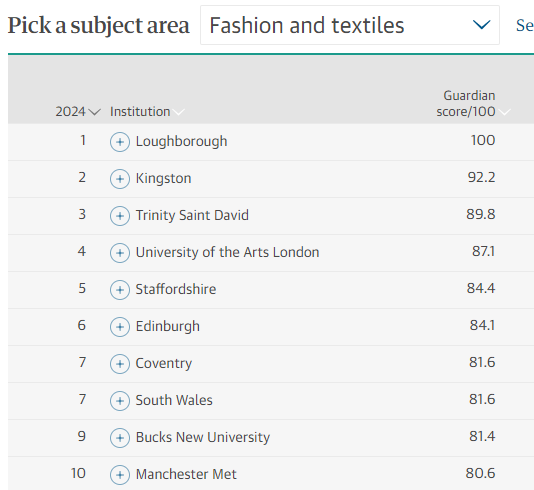Expand Kingston details via plus icon

120,179
